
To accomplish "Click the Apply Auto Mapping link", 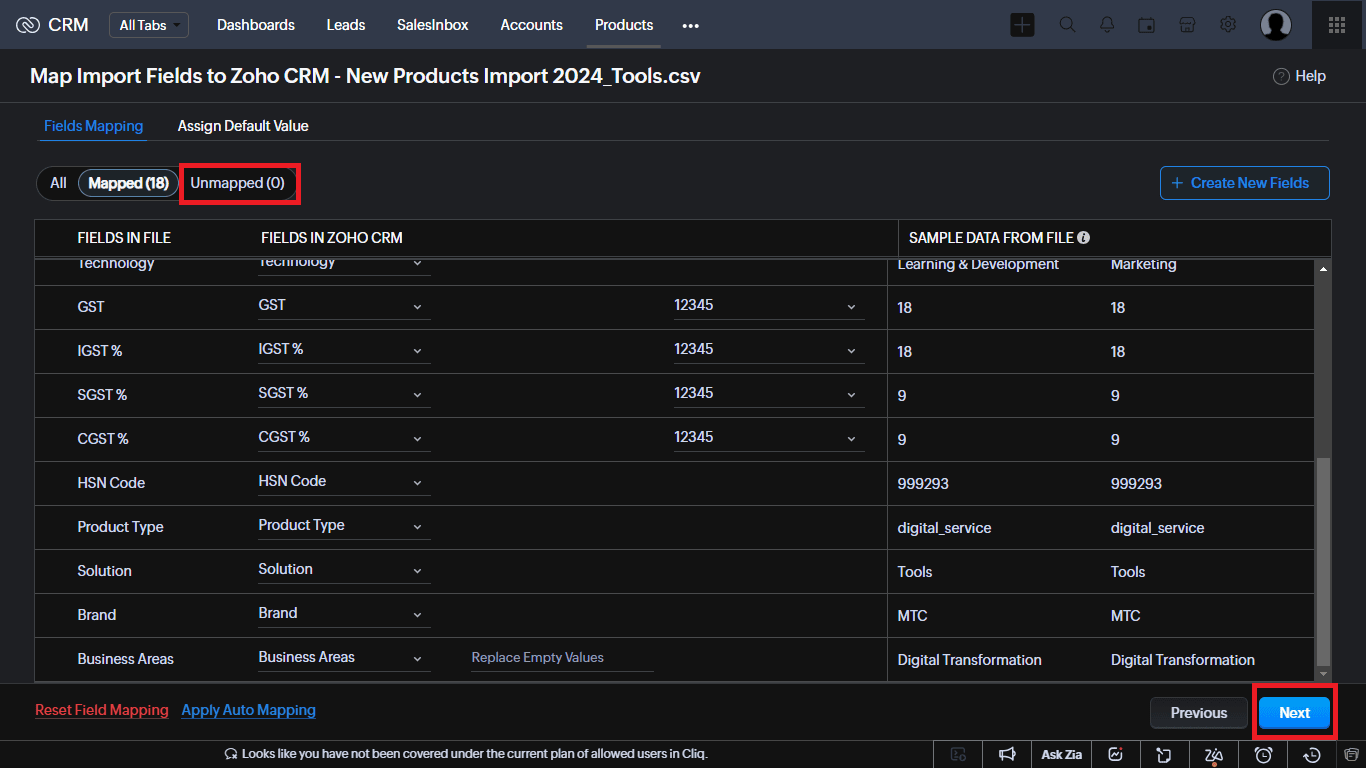I will [x=248, y=710].
